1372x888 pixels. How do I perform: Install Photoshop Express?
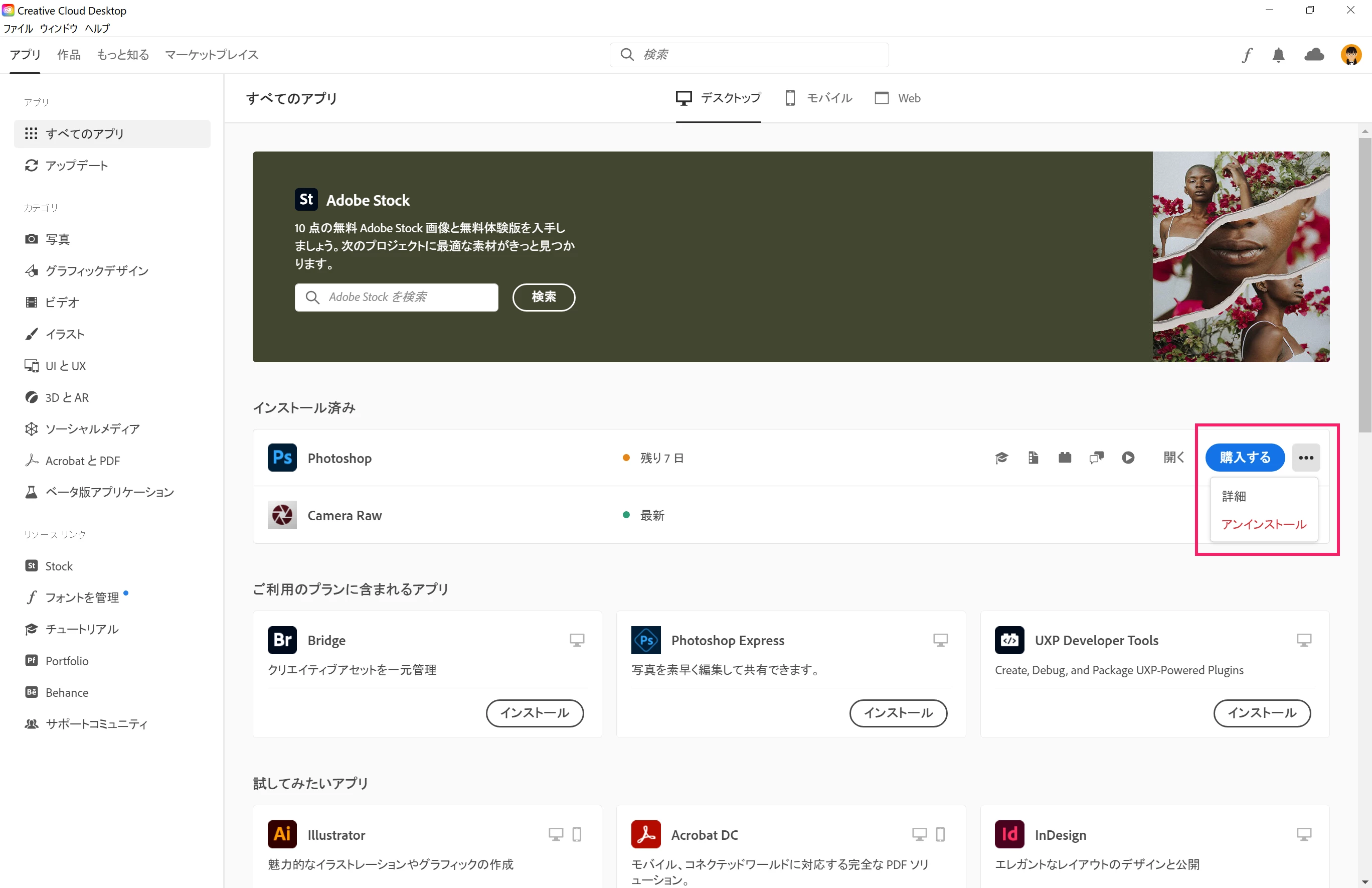(x=898, y=713)
